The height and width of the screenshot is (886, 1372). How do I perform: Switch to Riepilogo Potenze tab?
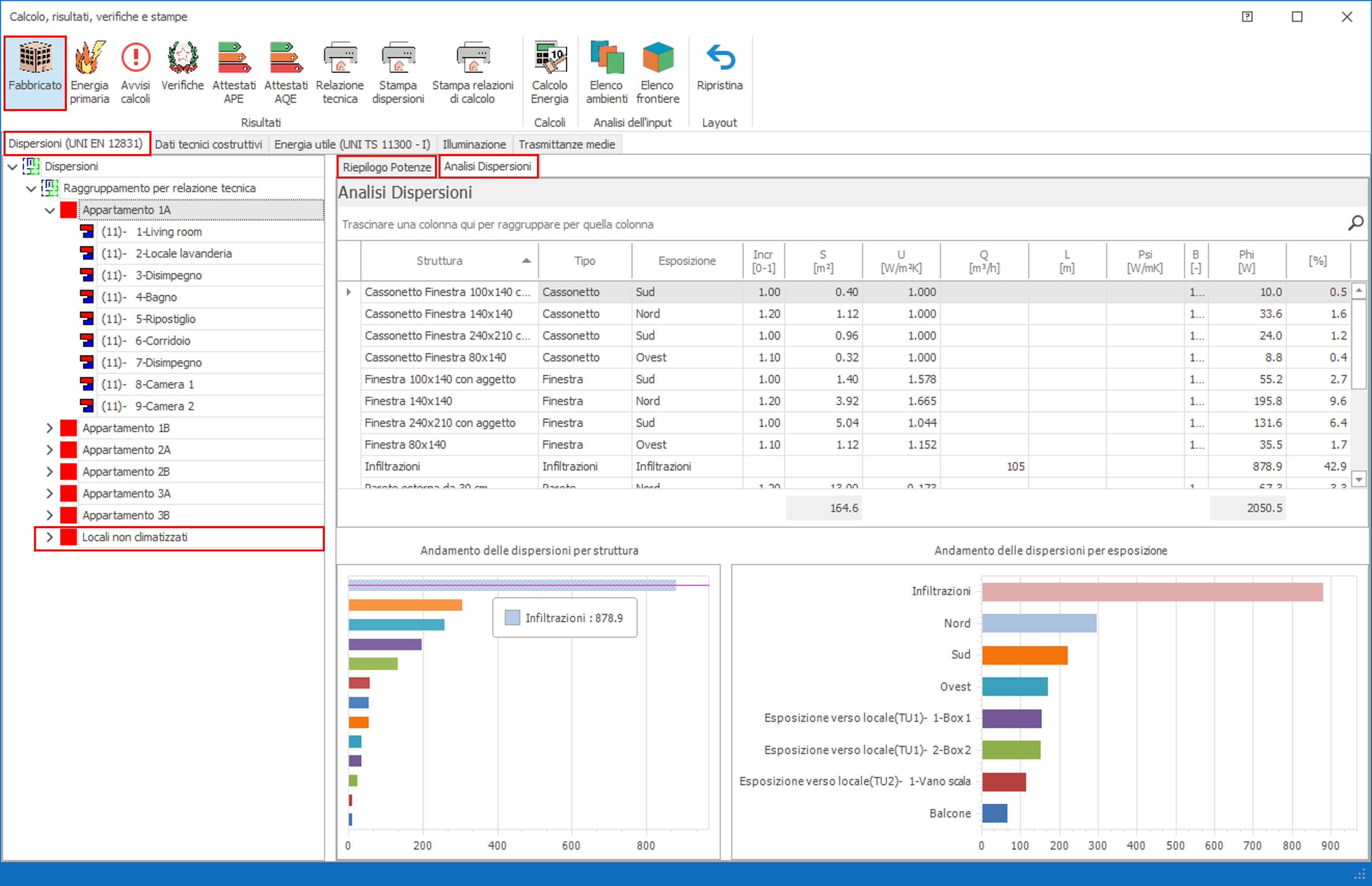(x=387, y=167)
